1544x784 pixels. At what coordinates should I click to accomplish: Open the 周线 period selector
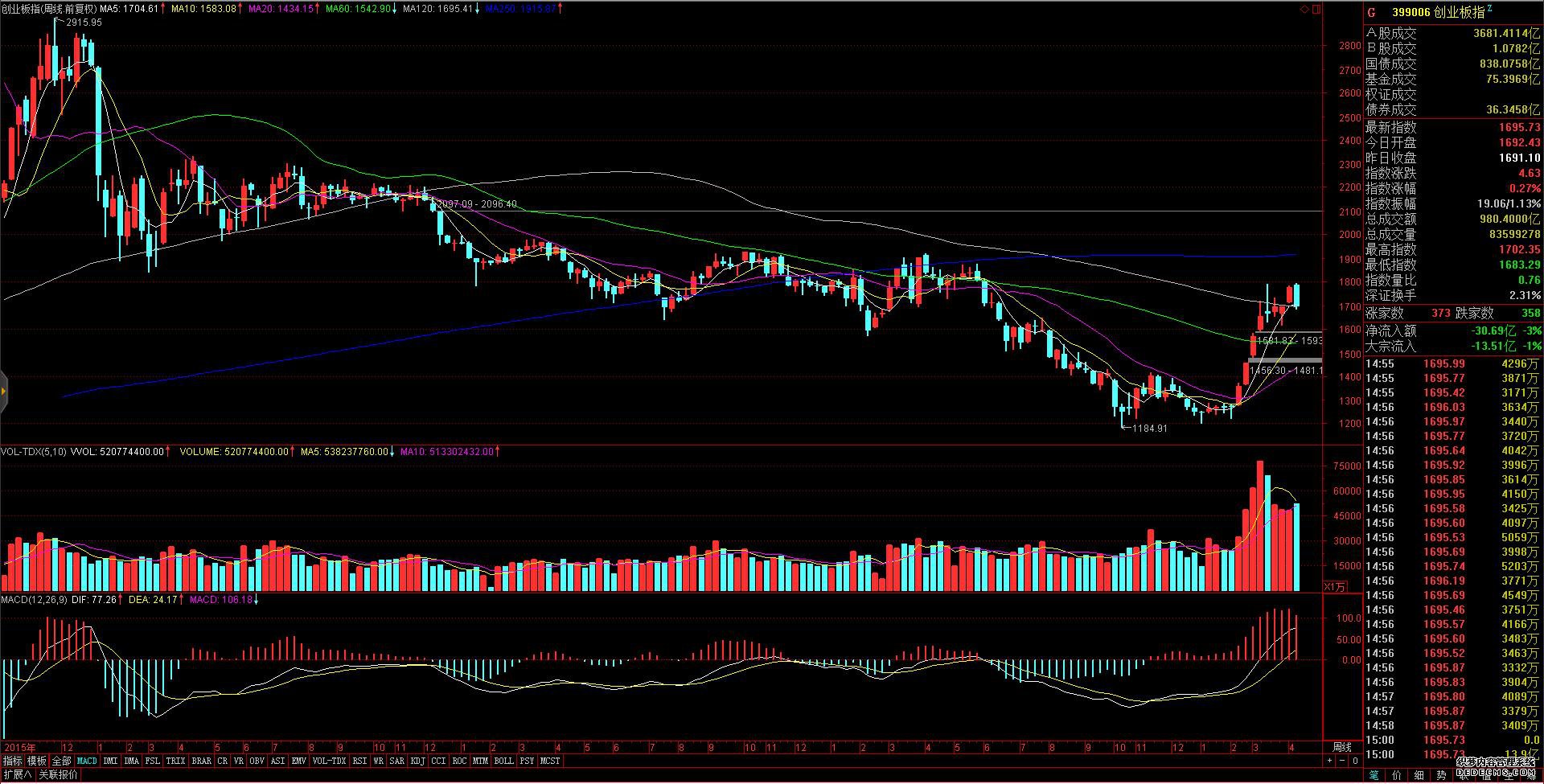1342,748
